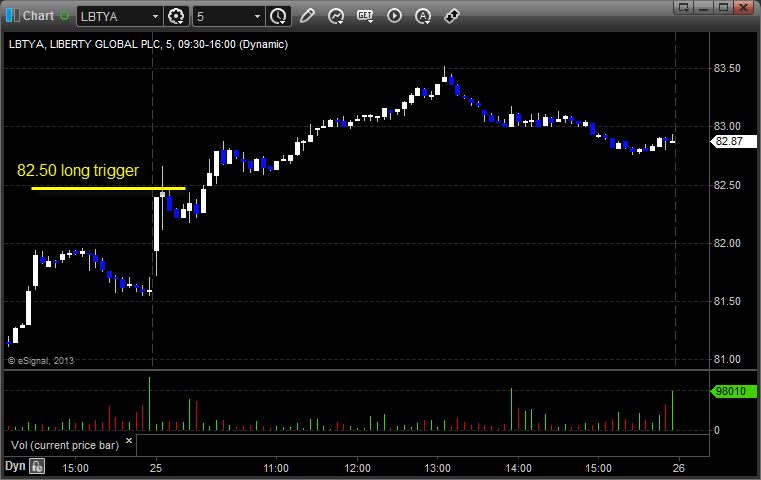Viewport: 761px width, 480px height.
Task: Select the yellow trigger line
Action: (x=108, y=188)
